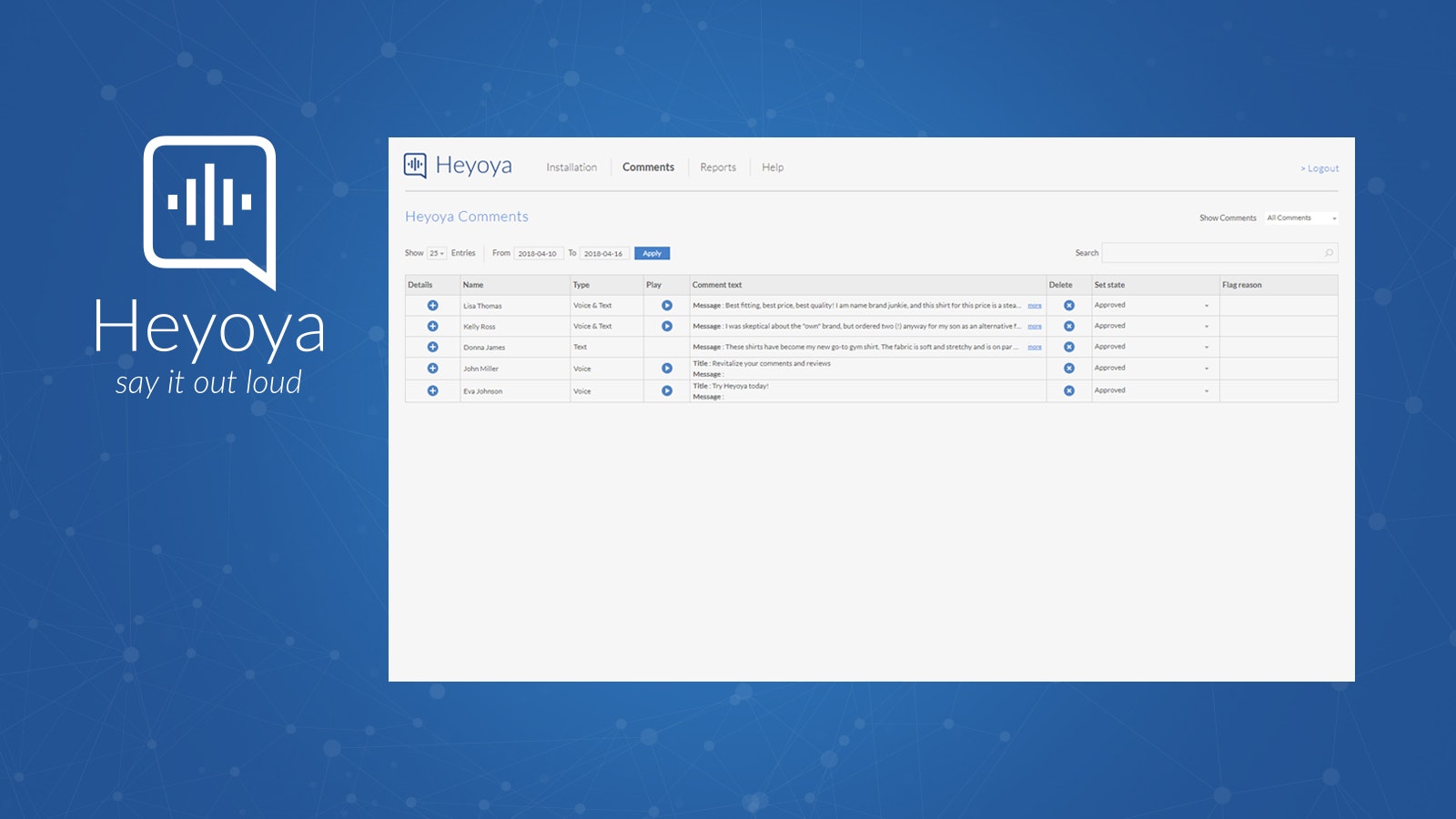Show more of Kelly Ross message
Viewport: 1456px width, 819px height.
pyautogui.click(x=1035, y=326)
